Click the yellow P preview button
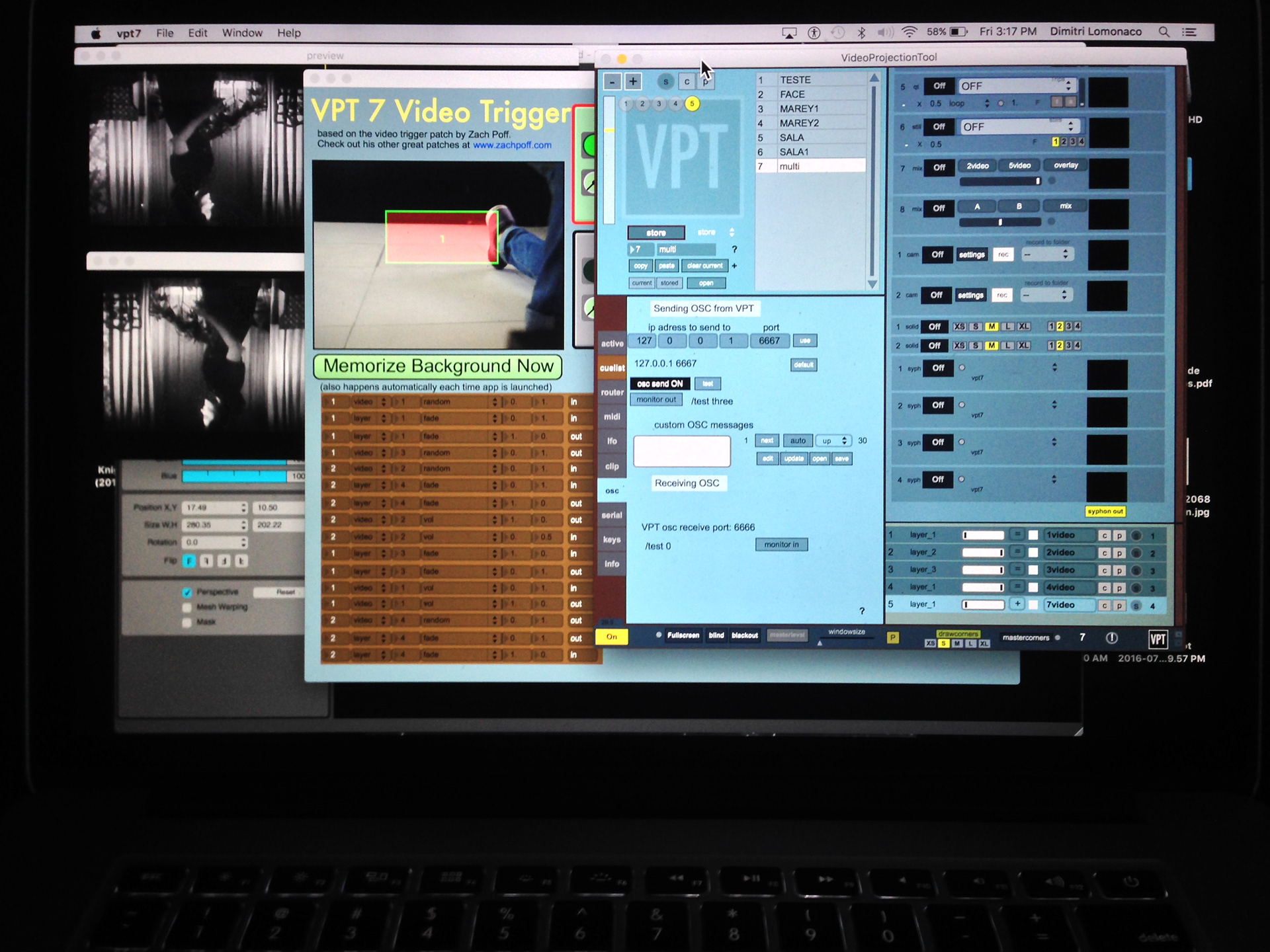 893,637
